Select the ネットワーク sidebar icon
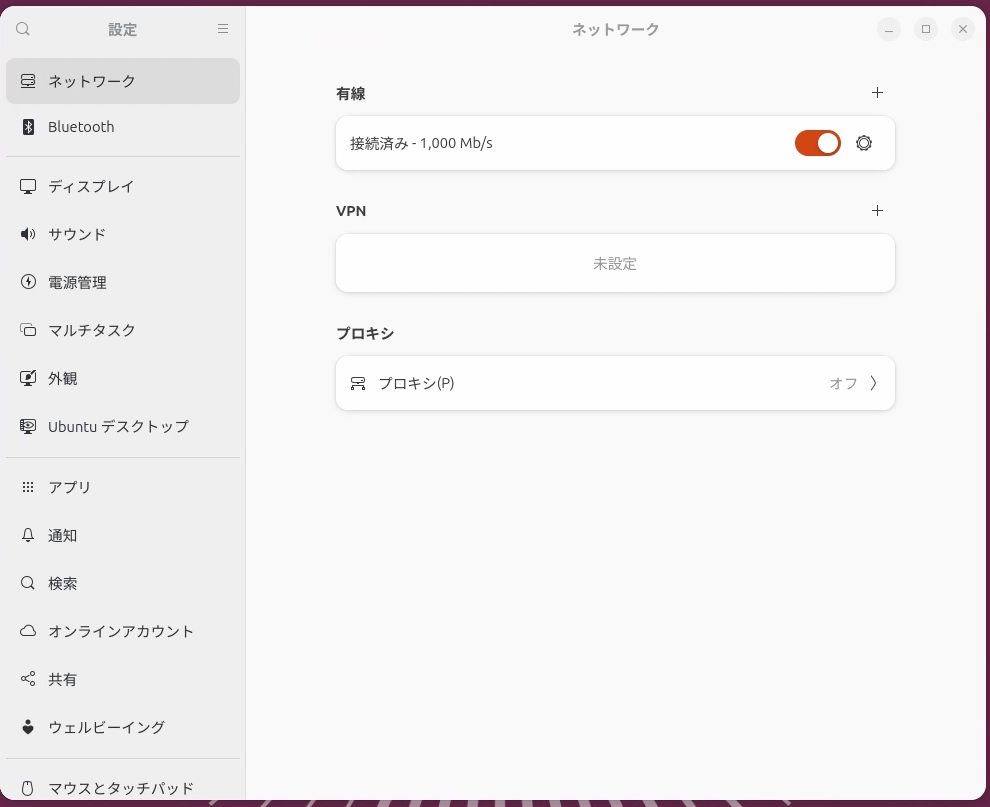Screen dimensions: 990x807 coord(28,81)
